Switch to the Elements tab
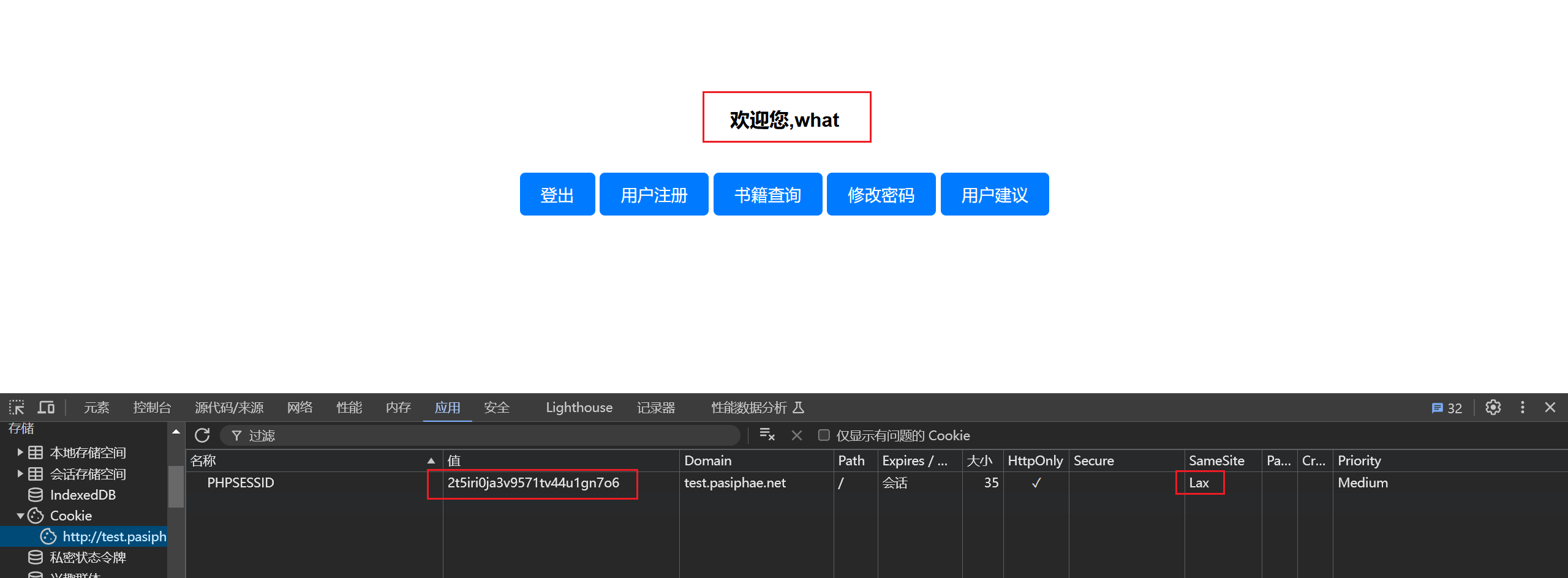 click(96, 407)
